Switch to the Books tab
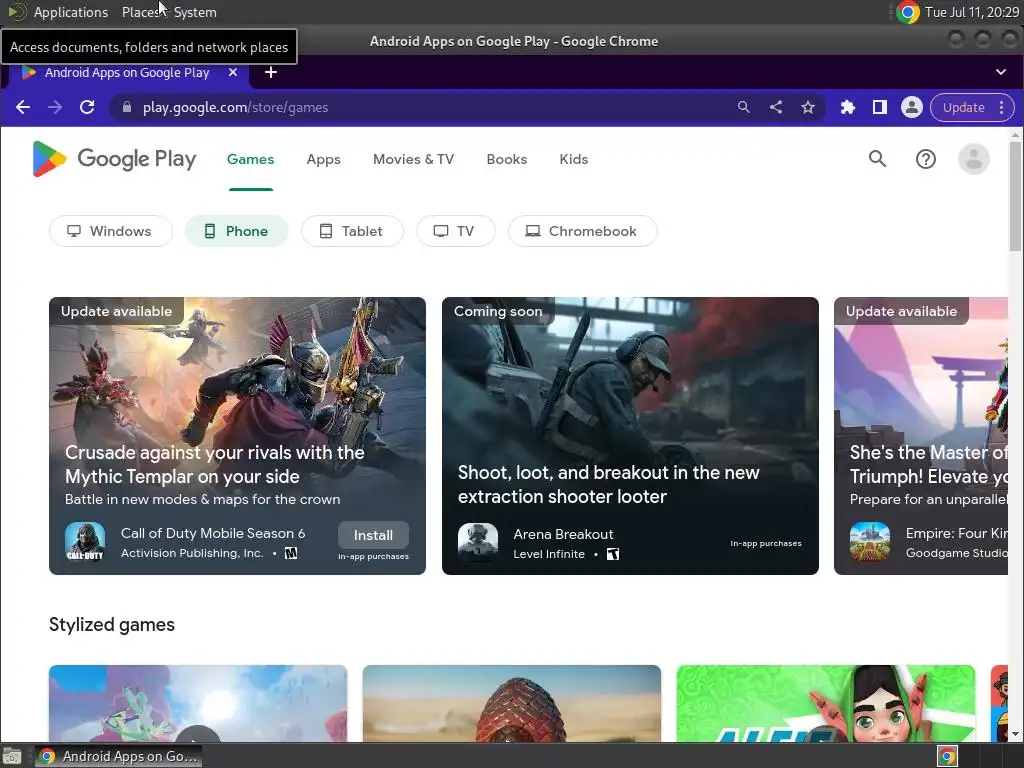Screen dimensions: 1024x768 [x=507, y=159]
